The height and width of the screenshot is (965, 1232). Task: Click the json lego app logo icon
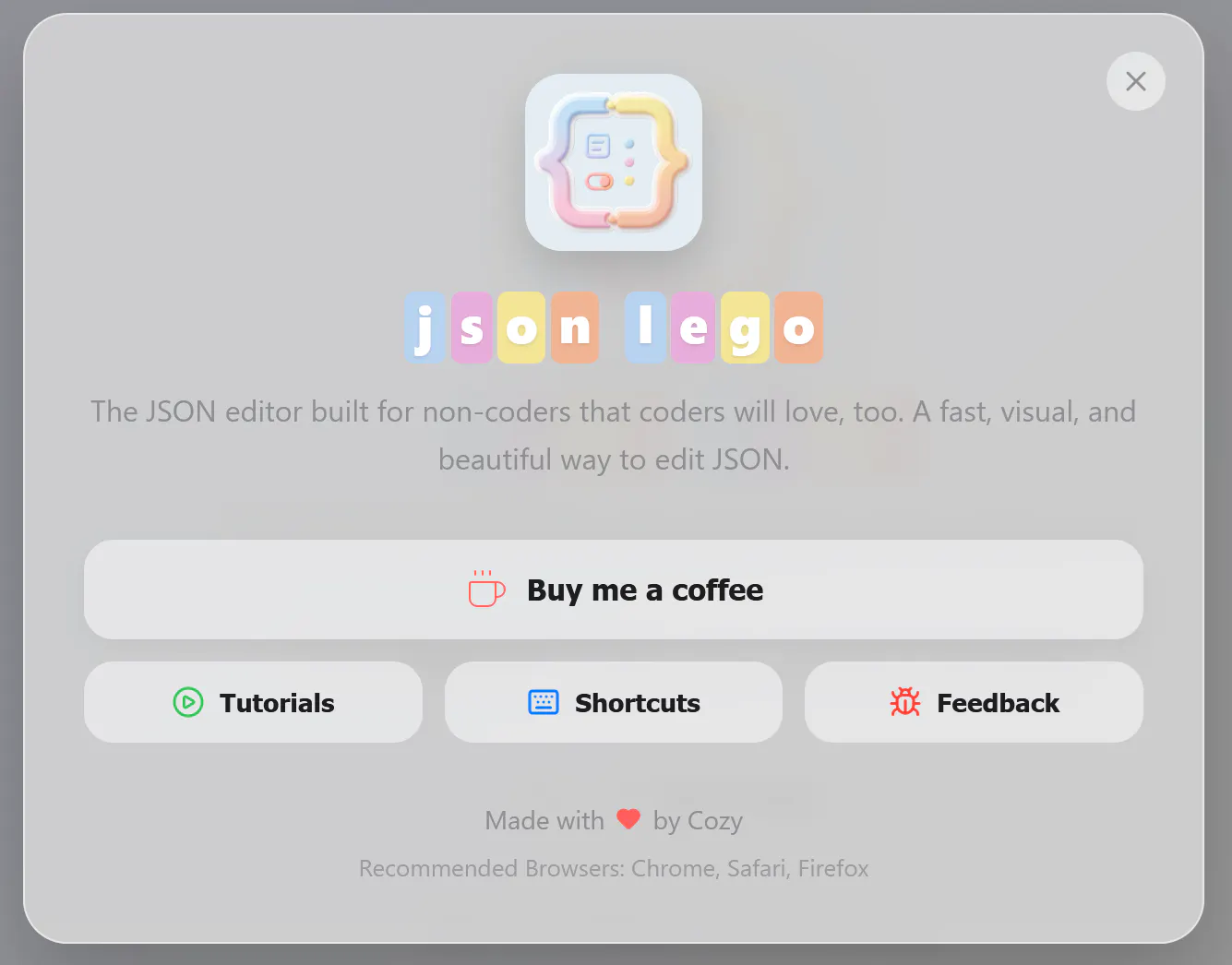click(614, 162)
